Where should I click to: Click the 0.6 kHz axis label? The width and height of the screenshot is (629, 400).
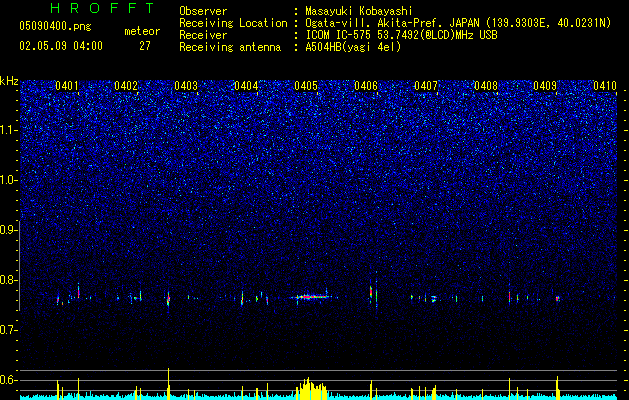(8, 380)
